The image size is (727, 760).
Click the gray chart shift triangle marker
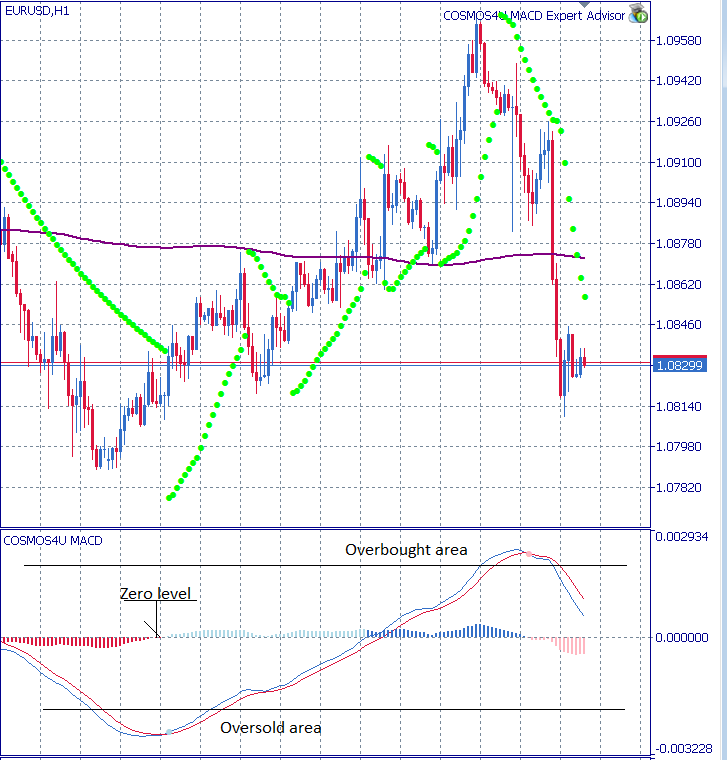(585, 3)
